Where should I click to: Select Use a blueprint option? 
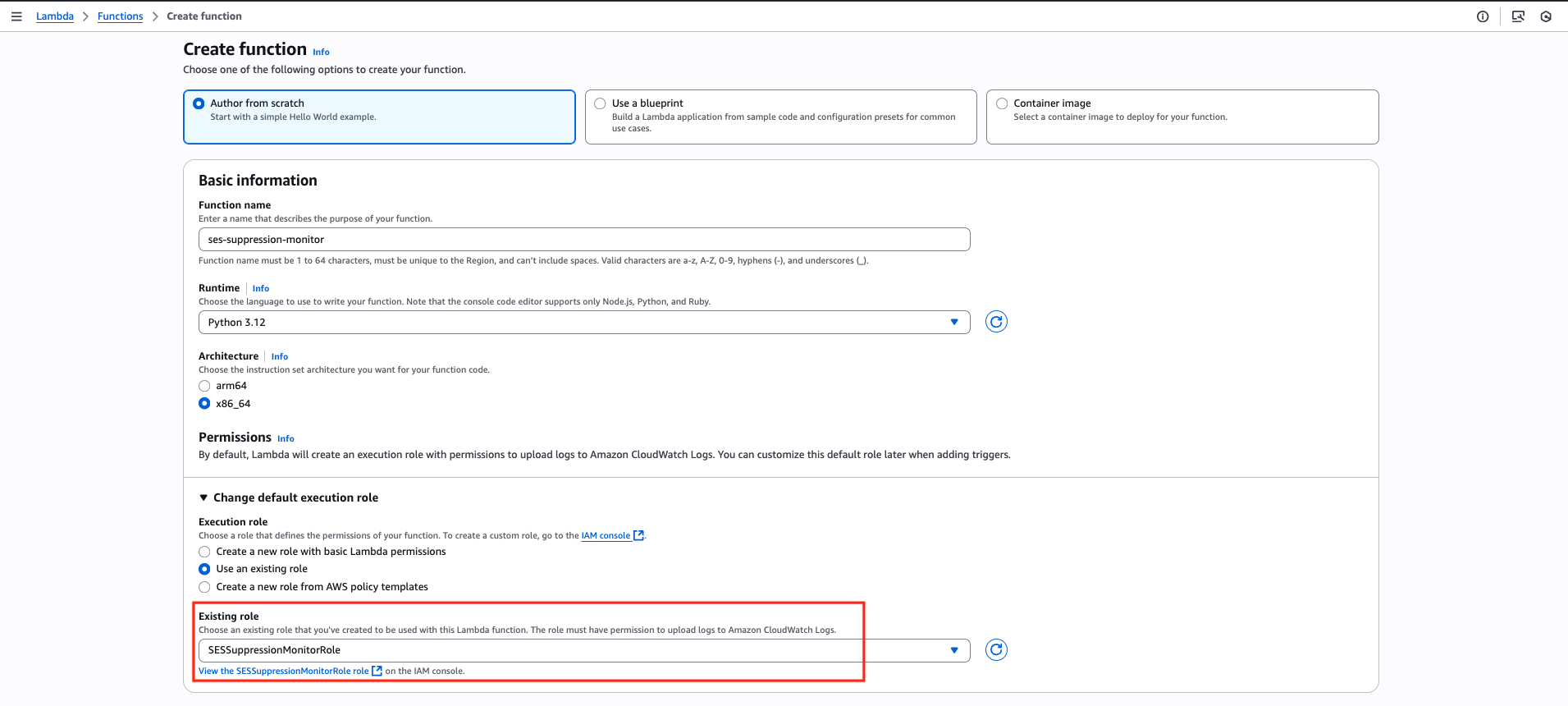(x=601, y=103)
